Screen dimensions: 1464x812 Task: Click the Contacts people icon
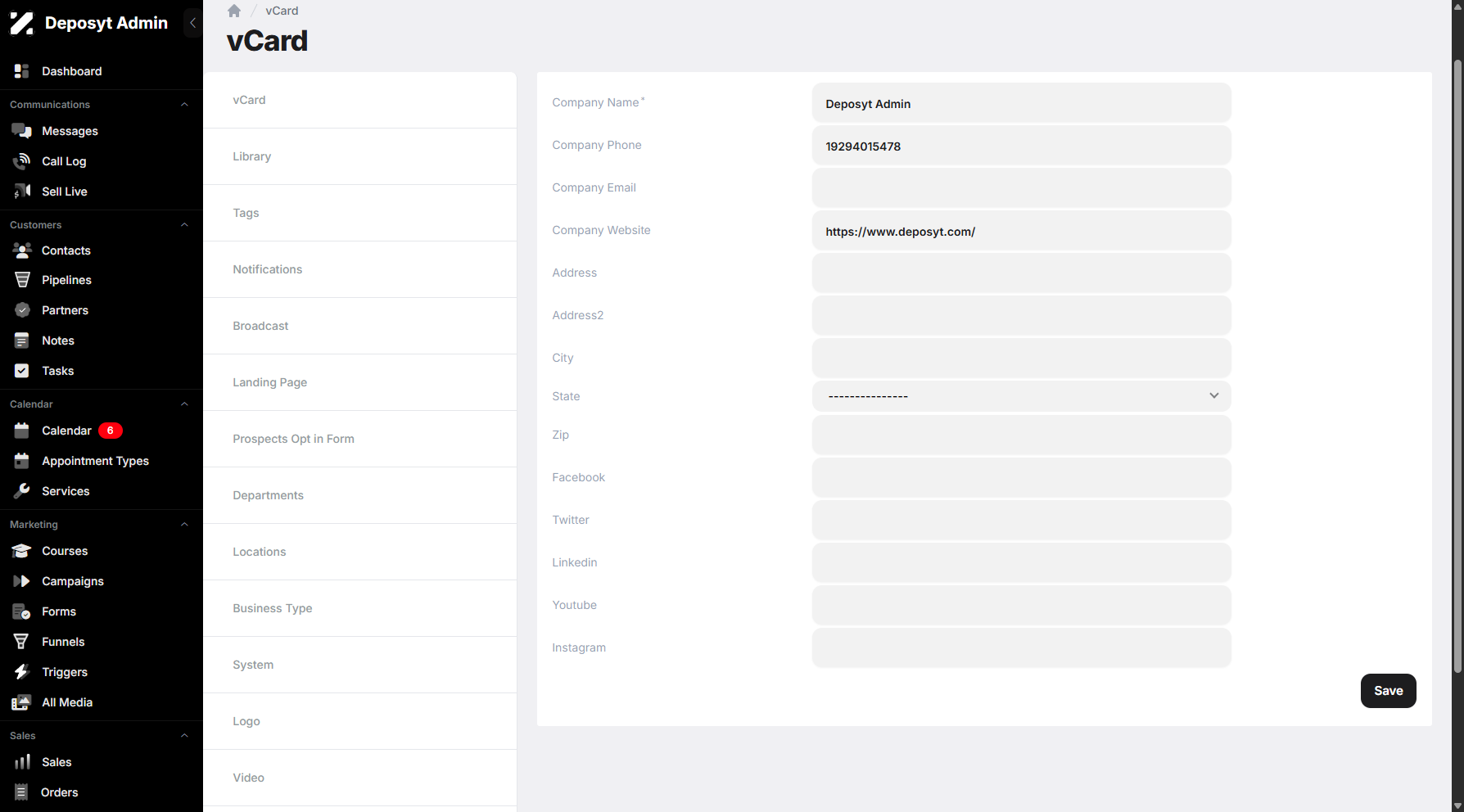coord(22,250)
